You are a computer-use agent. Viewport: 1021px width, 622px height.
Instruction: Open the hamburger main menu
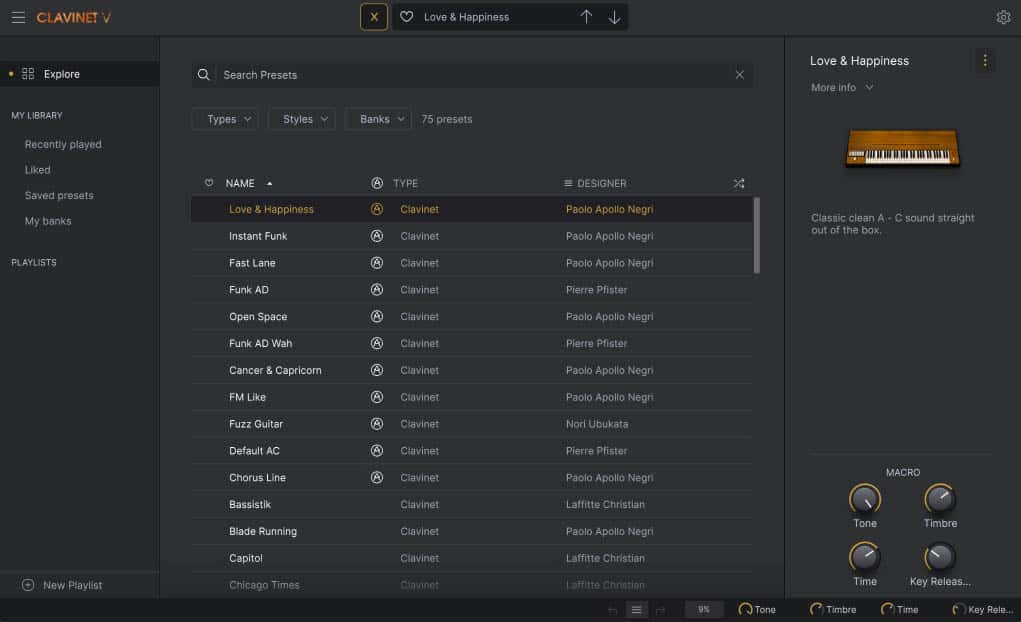coord(18,17)
